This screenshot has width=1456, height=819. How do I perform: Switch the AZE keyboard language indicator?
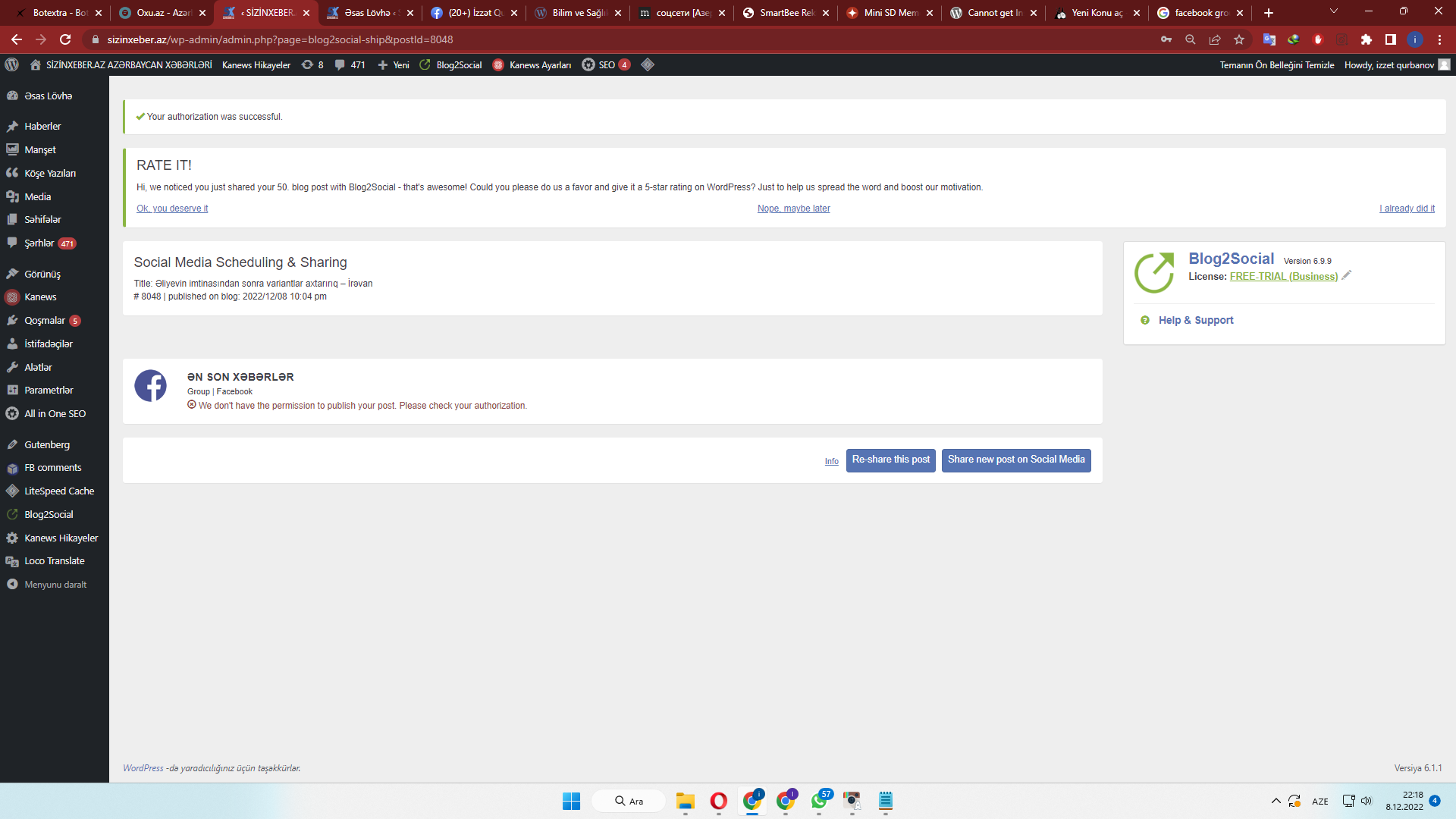pos(1320,802)
